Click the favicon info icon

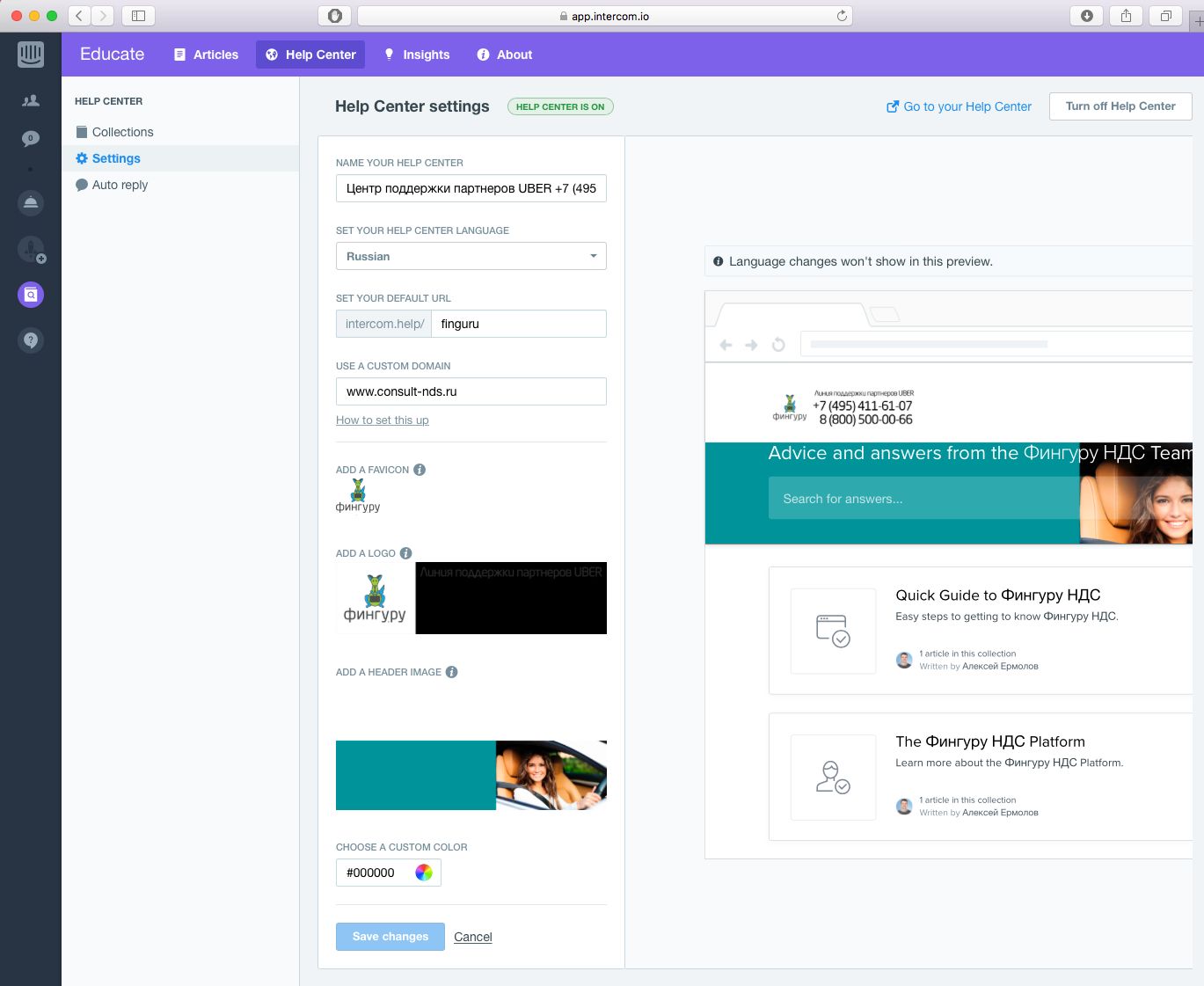click(x=420, y=470)
